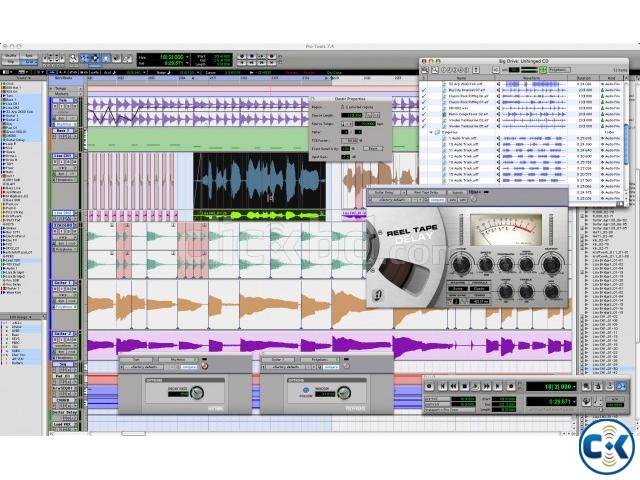The height and width of the screenshot is (480, 640).
Task: Select the Pencil tool
Action: point(127,58)
